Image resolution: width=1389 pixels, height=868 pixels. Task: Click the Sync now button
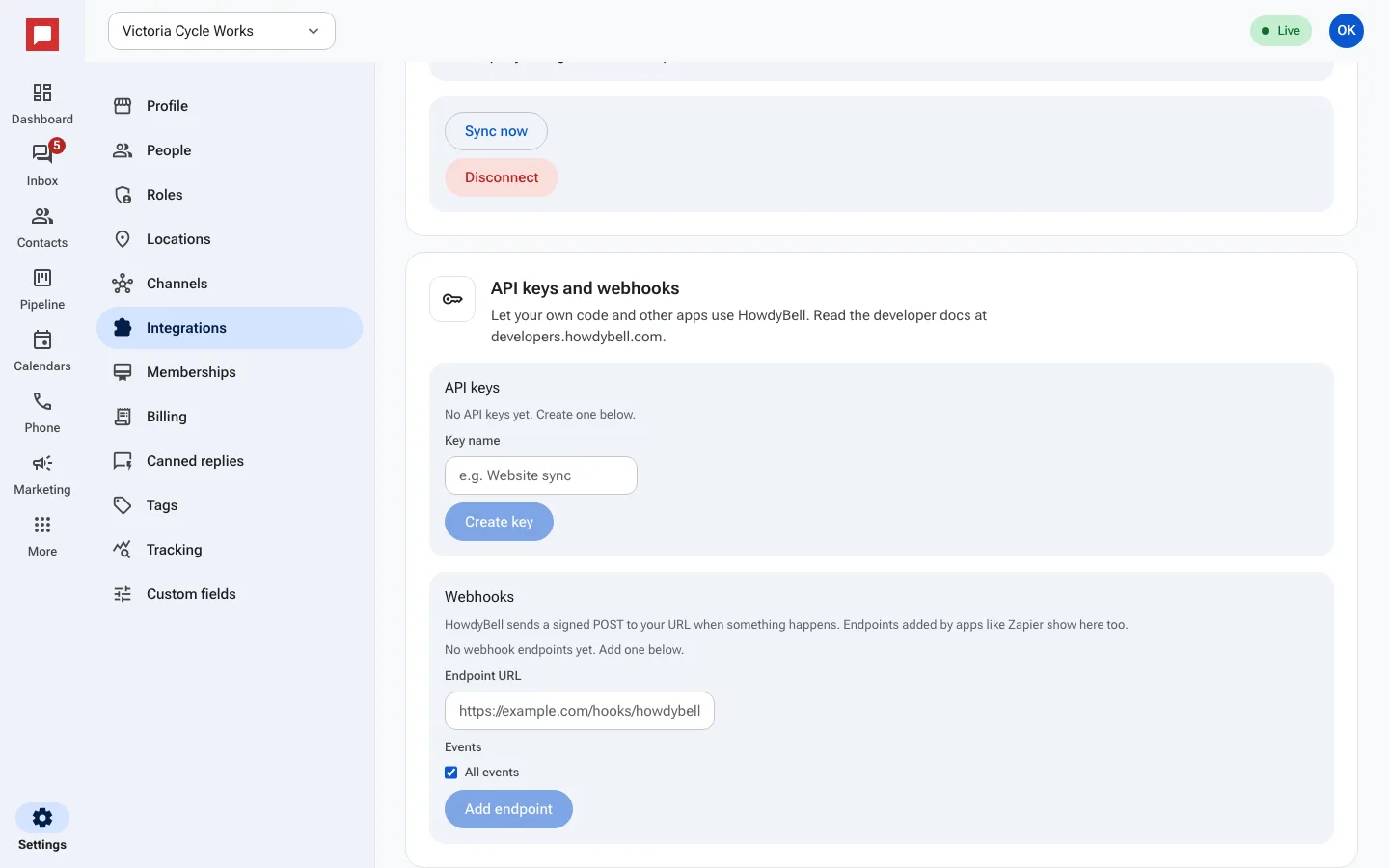pyautogui.click(x=496, y=131)
